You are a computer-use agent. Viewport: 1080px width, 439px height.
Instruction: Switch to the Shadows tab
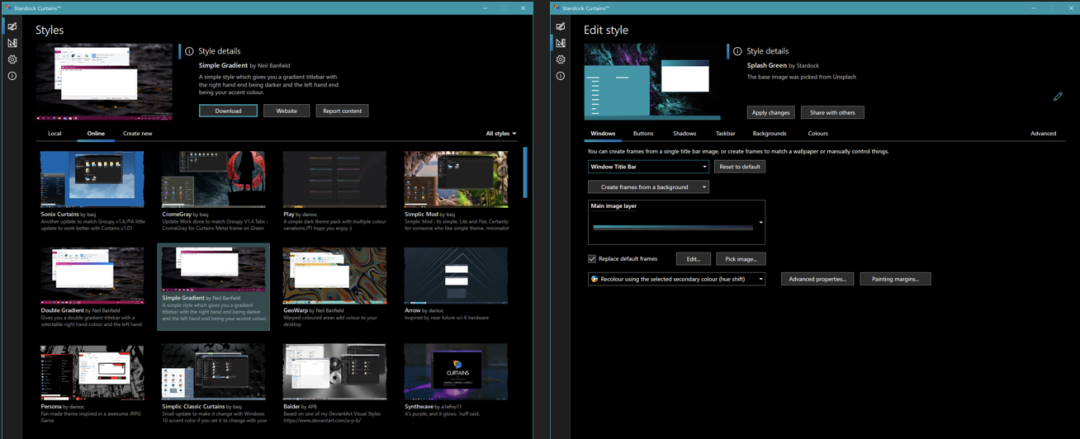(x=684, y=133)
